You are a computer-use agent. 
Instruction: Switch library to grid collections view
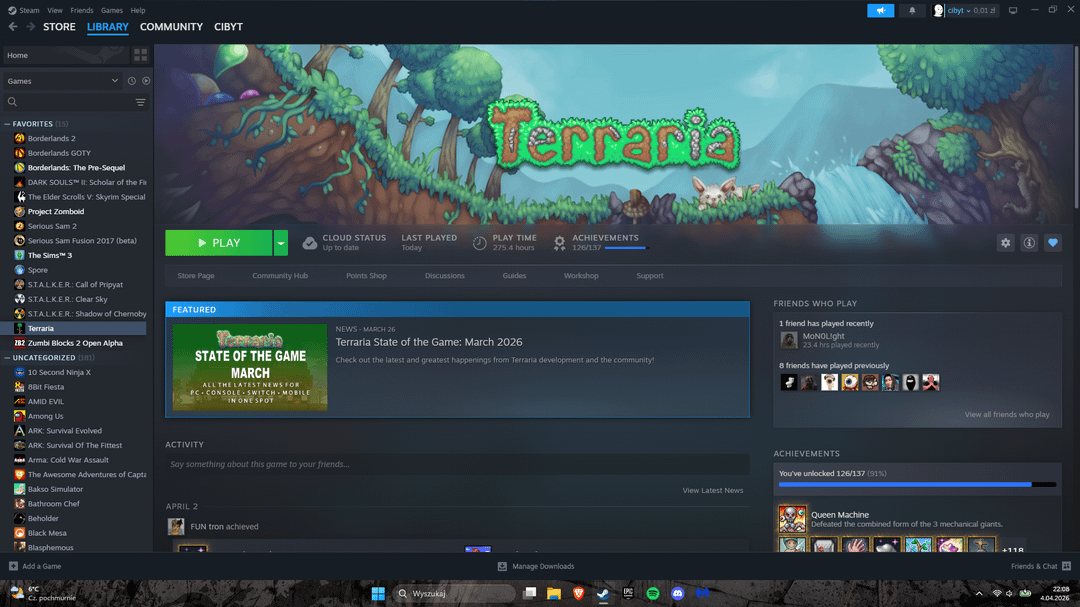pyautogui.click(x=140, y=55)
